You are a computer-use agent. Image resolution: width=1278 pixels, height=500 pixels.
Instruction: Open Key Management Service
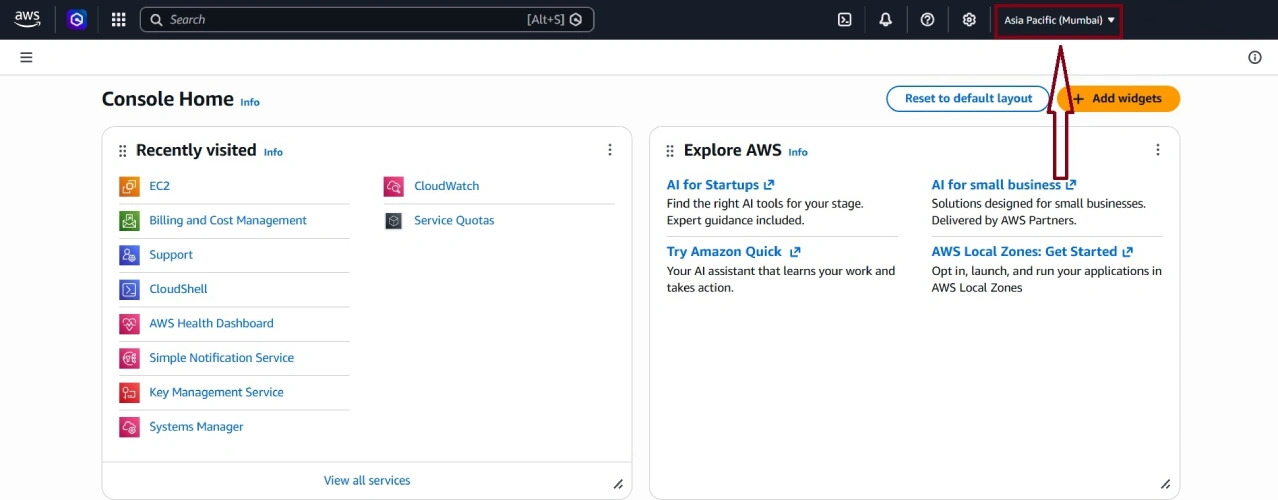tap(216, 392)
